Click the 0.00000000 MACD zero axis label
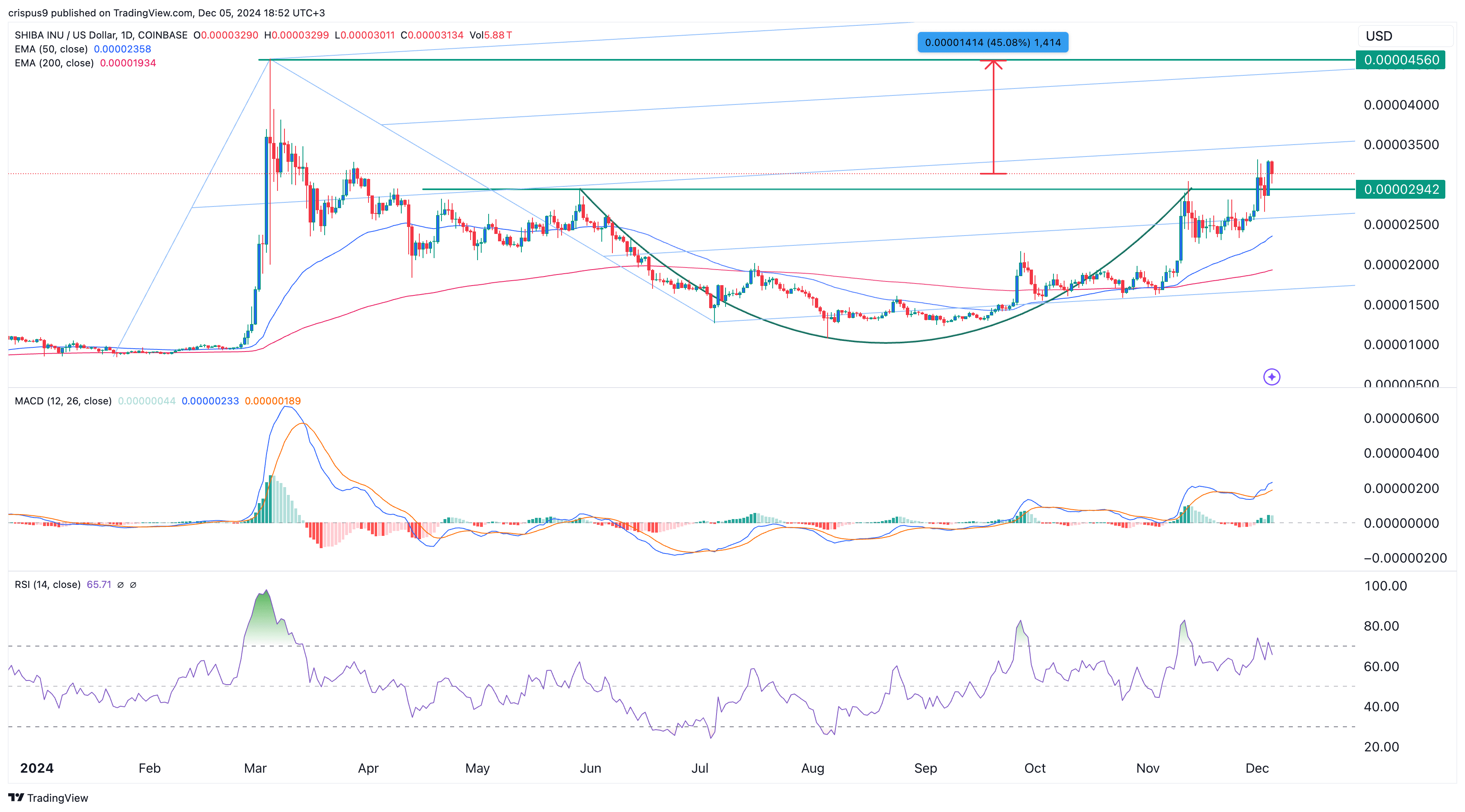Image resolution: width=1465 pixels, height=812 pixels. (x=1401, y=523)
